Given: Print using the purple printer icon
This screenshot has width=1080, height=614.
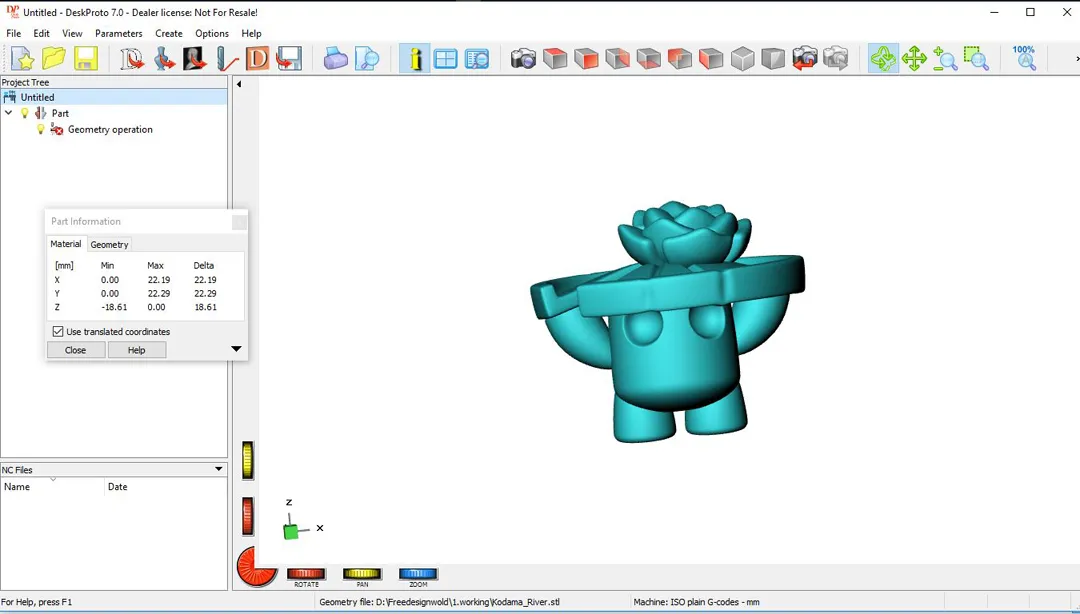Looking at the screenshot, I should click(x=336, y=59).
